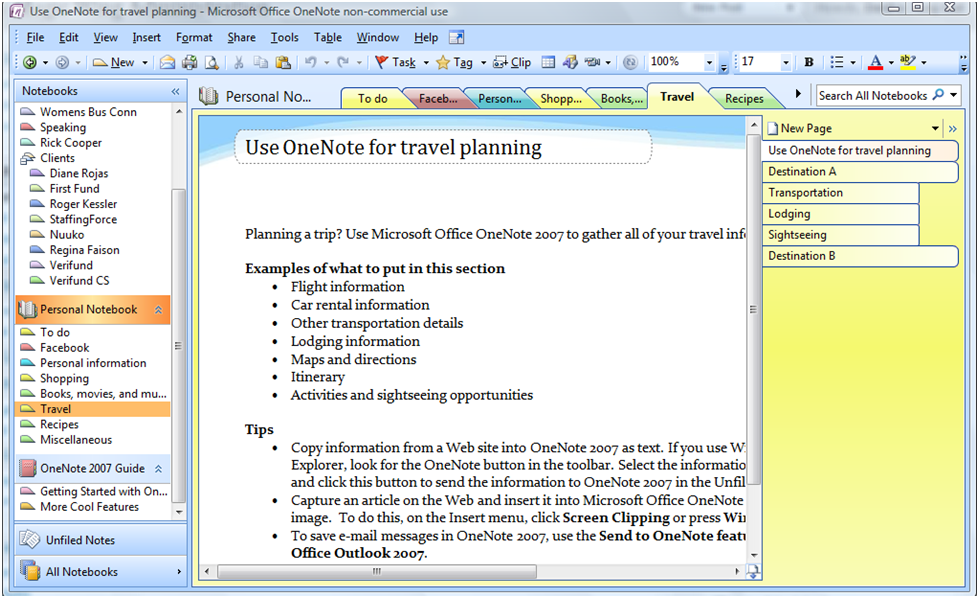Click the screen Clip button

click(x=512, y=62)
